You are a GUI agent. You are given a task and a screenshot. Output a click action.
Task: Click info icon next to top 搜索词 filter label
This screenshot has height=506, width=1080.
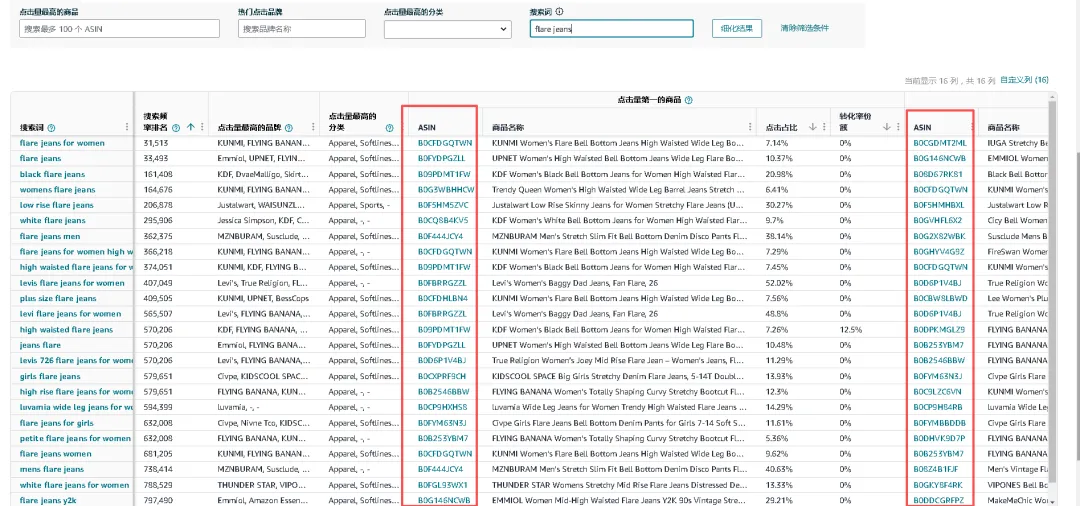click(x=559, y=12)
